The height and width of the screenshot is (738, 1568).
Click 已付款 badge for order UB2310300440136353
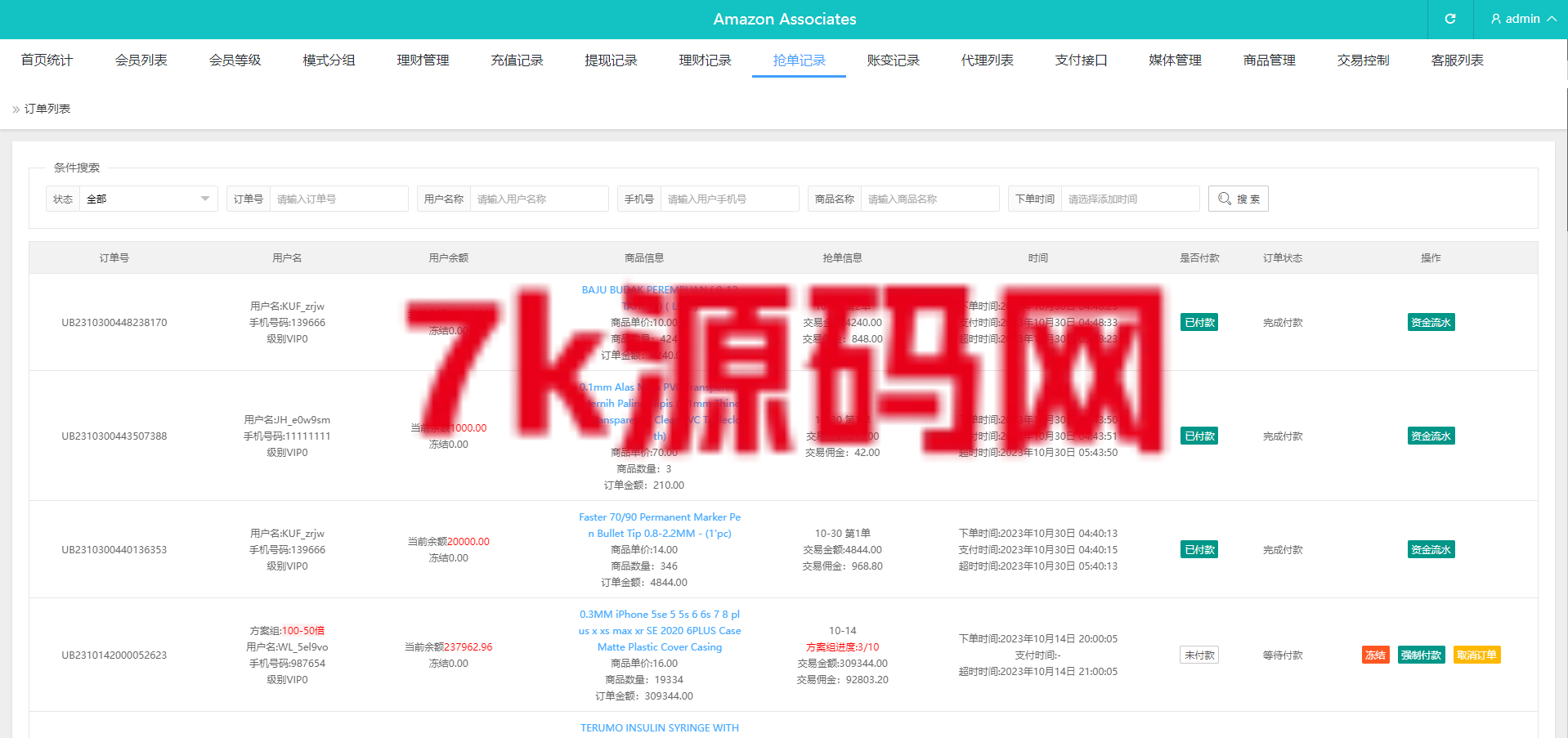tap(1199, 549)
